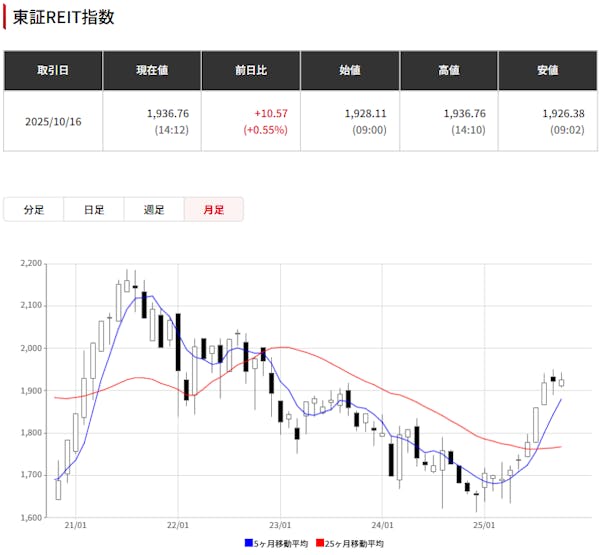Click the current value 1,936.76 (14:12)
Viewport: 600px width, 555px height.
pyautogui.click(x=168, y=122)
